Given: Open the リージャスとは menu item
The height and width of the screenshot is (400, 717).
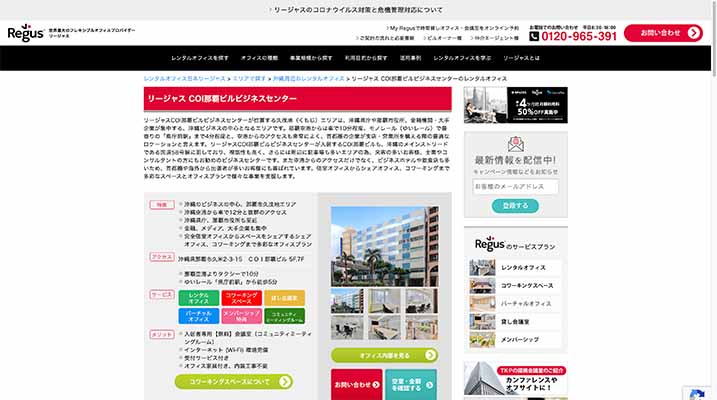Looking at the screenshot, I should [x=521, y=58].
